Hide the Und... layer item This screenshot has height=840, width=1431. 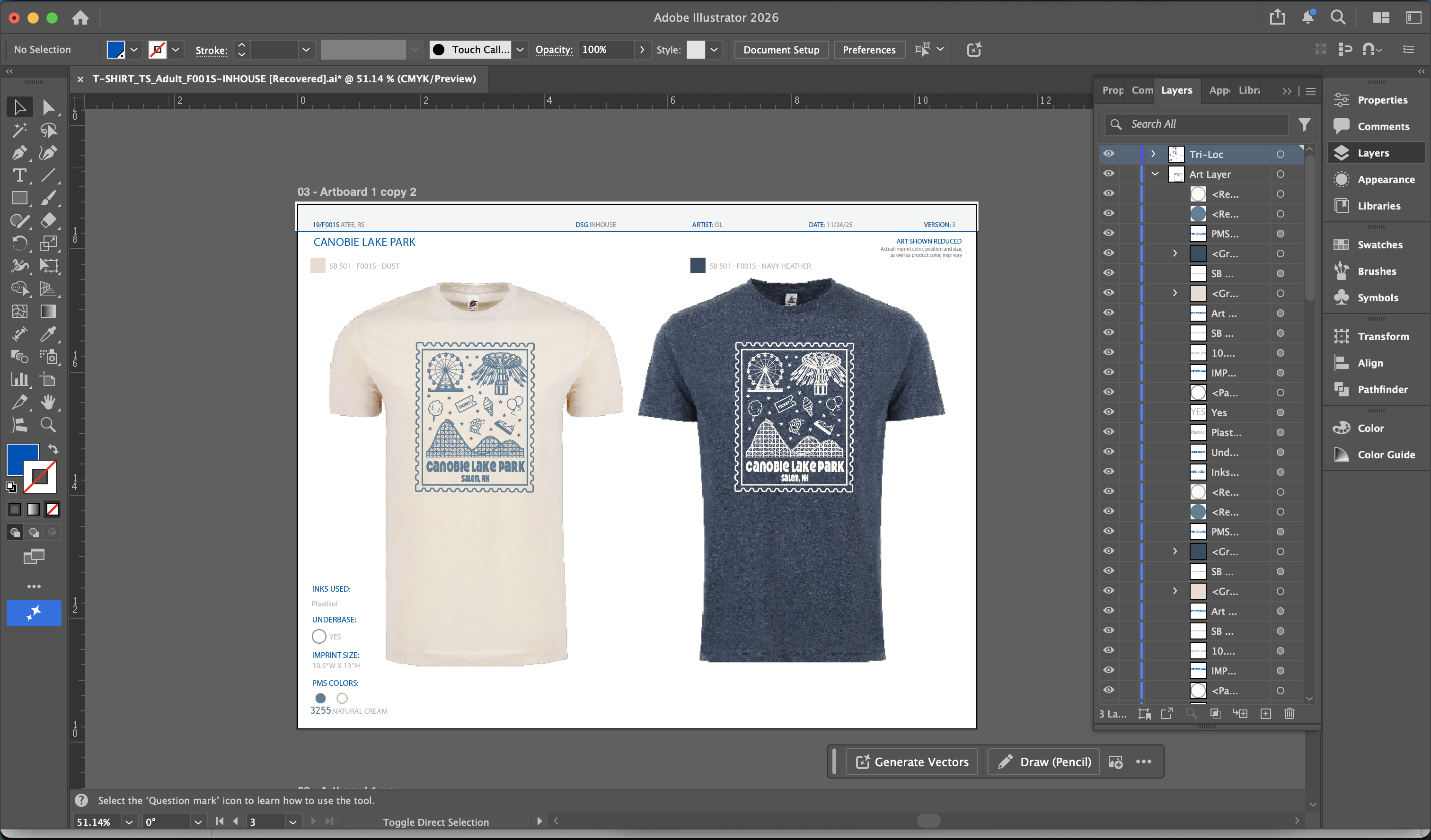1108,452
